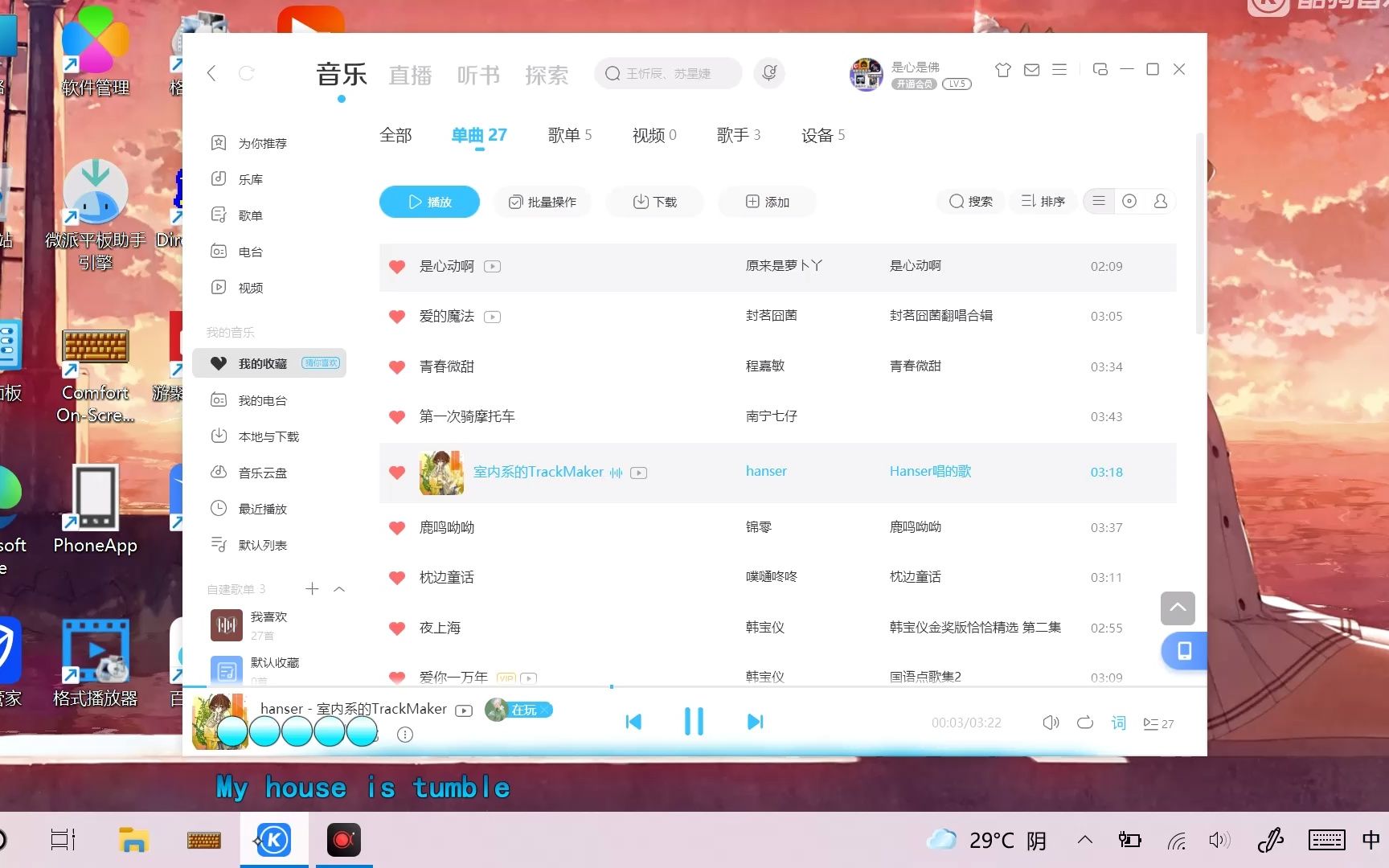Click the 下载 button
The height and width of the screenshot is (868, 1389).
(655, 202)
